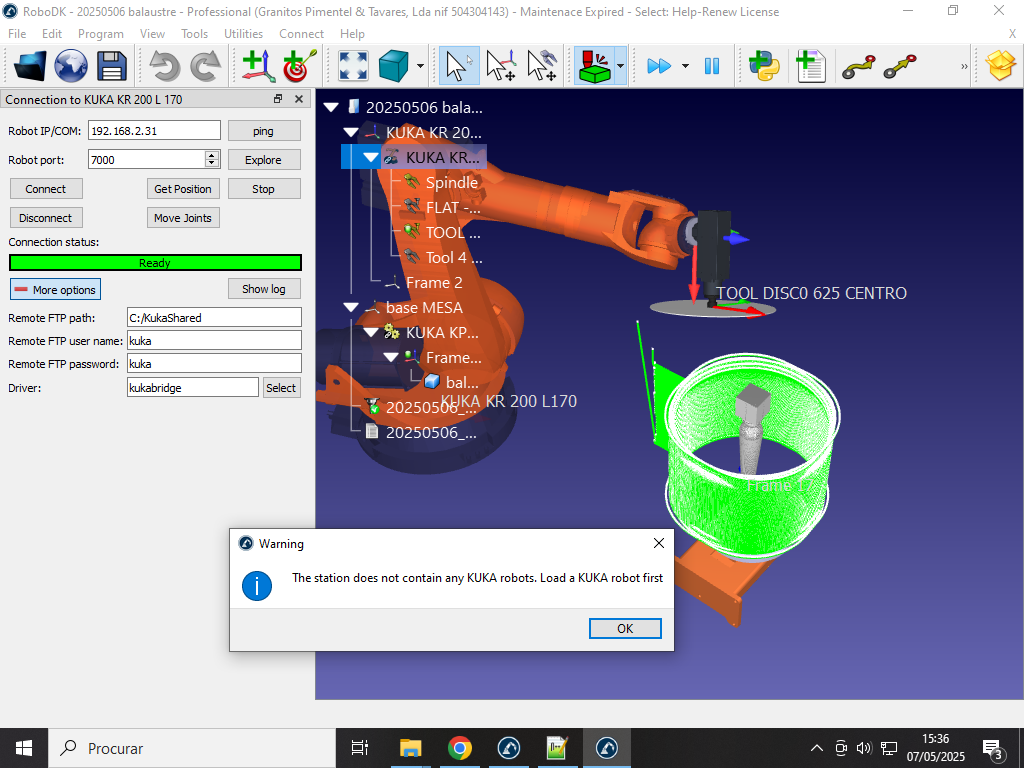
Task: Pause the simulation
Action: click(x=712, y=67)
